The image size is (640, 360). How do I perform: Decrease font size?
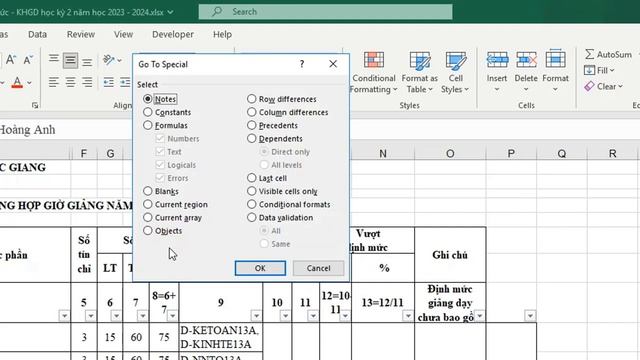tap(28, 60)
